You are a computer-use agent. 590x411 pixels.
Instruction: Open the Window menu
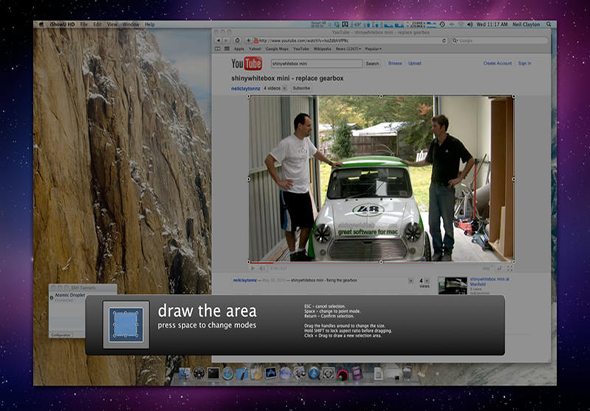tap(131, 24)
